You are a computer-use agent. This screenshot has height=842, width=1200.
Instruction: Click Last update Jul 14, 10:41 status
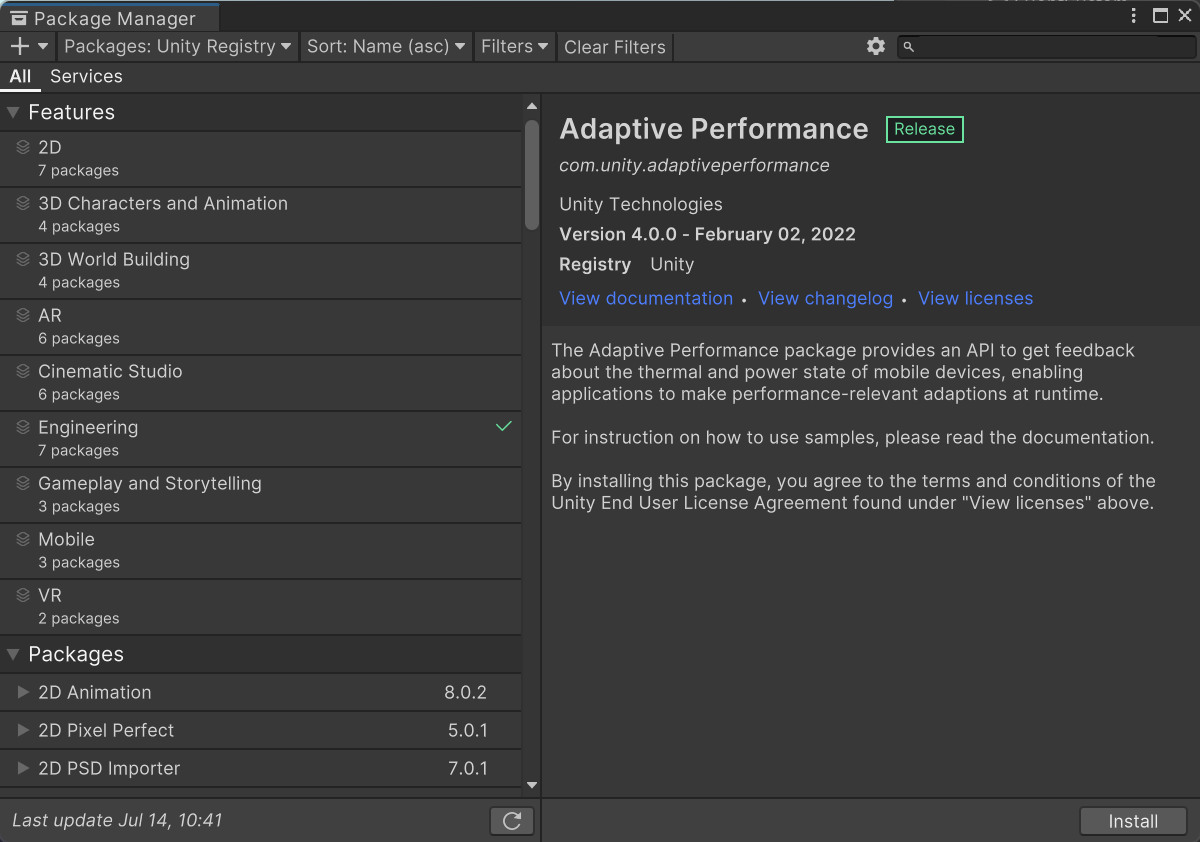point(117,820)
